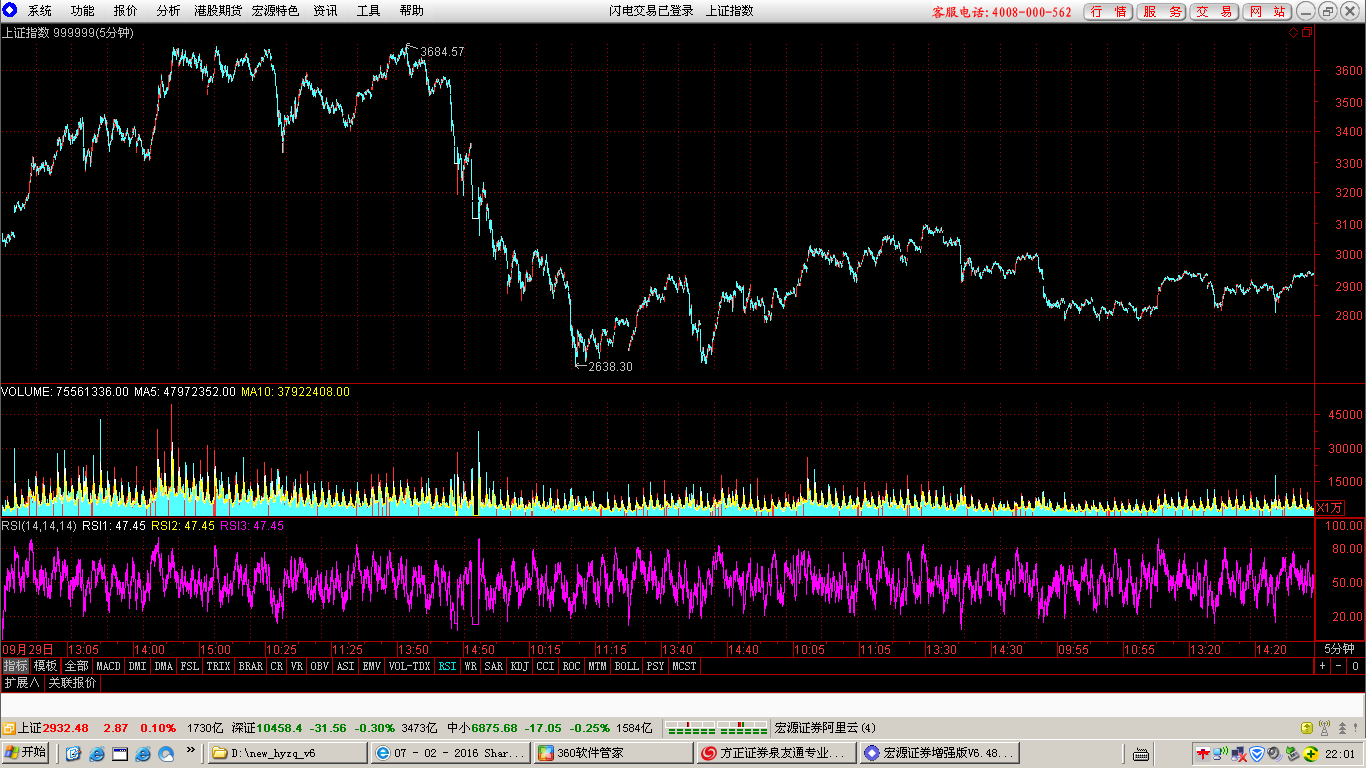
Task: Click the 0 button beside indicator tabs
Action: click(x=1355, y=666)
